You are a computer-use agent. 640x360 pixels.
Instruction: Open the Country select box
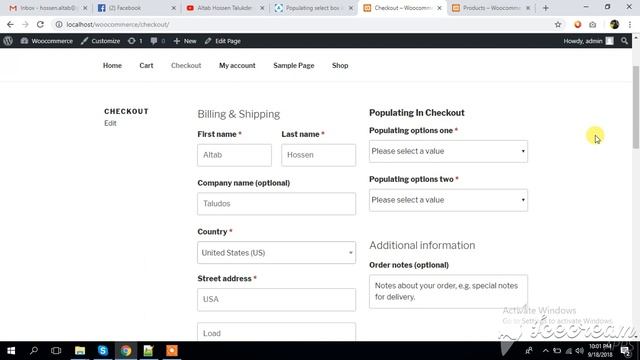point(276,253)
